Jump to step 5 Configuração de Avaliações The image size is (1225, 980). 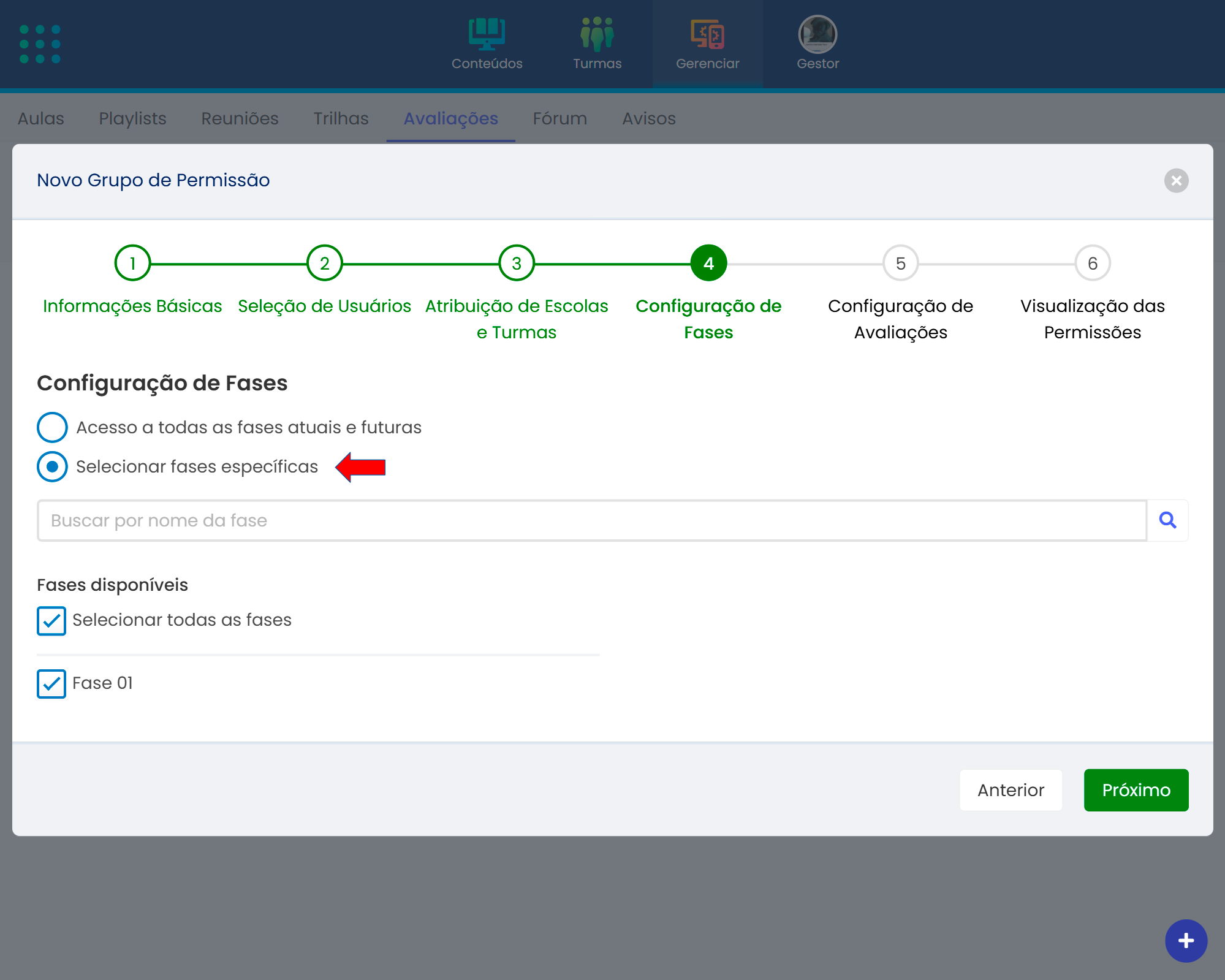pyautogui.click(x=900, y=264)
